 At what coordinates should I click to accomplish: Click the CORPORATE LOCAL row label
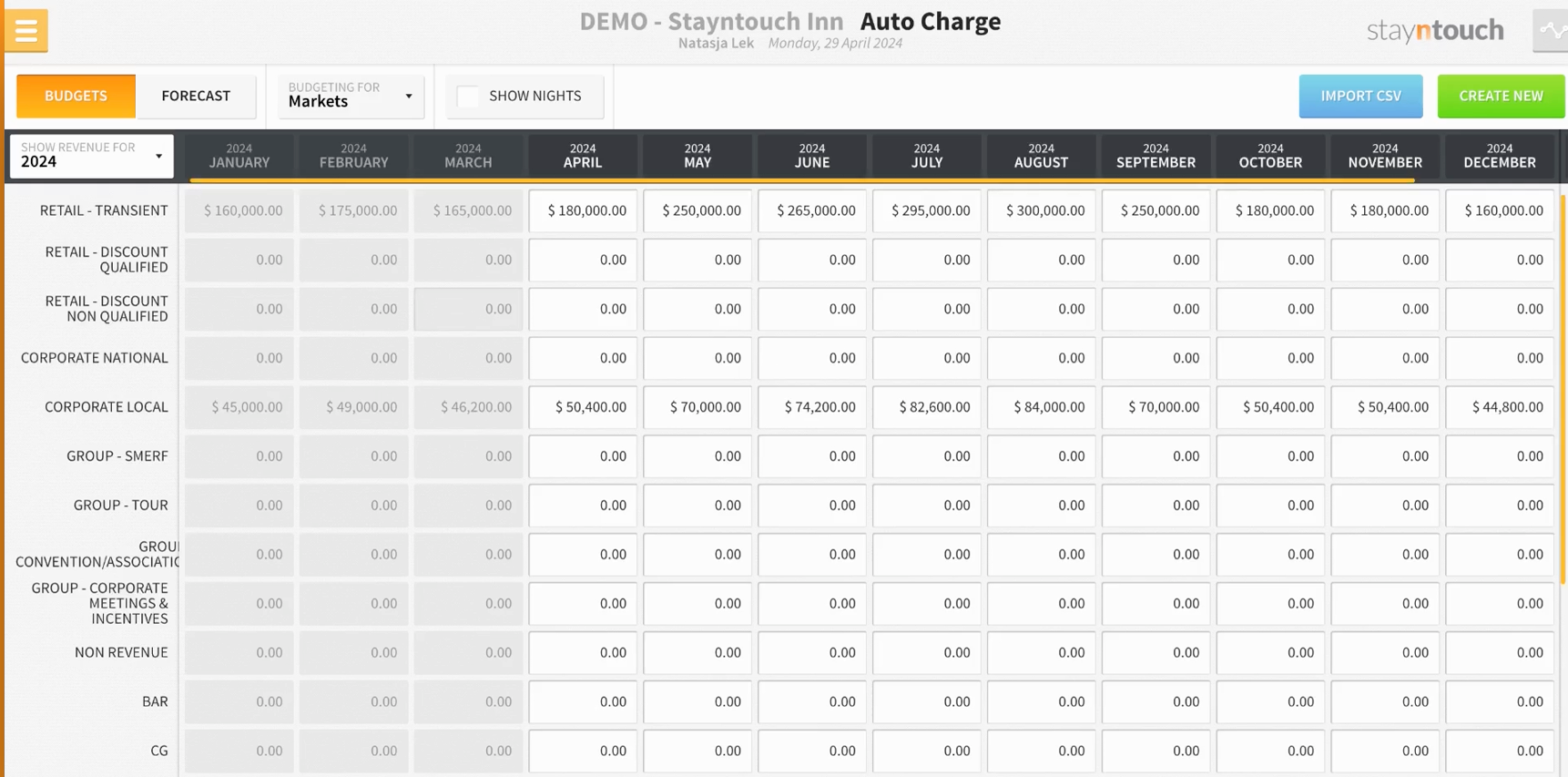point(107,407)
